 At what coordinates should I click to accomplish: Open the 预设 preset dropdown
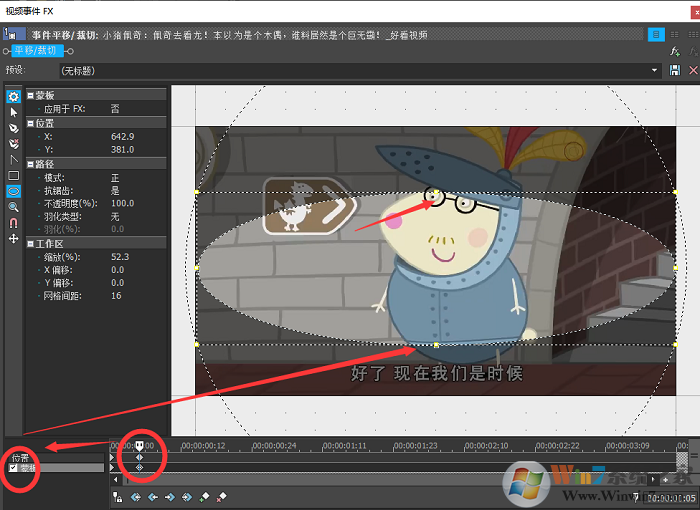[x=655, y=70]
